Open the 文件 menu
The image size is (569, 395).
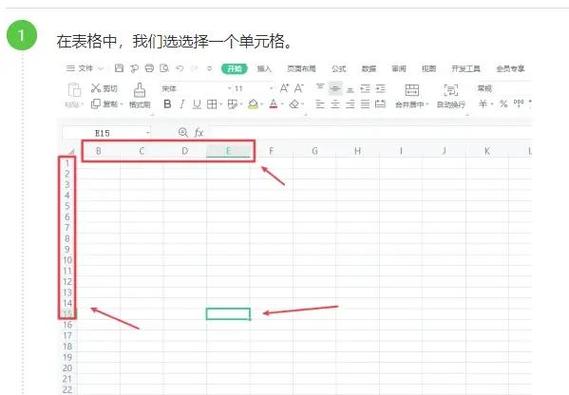(x=85, y=68)
